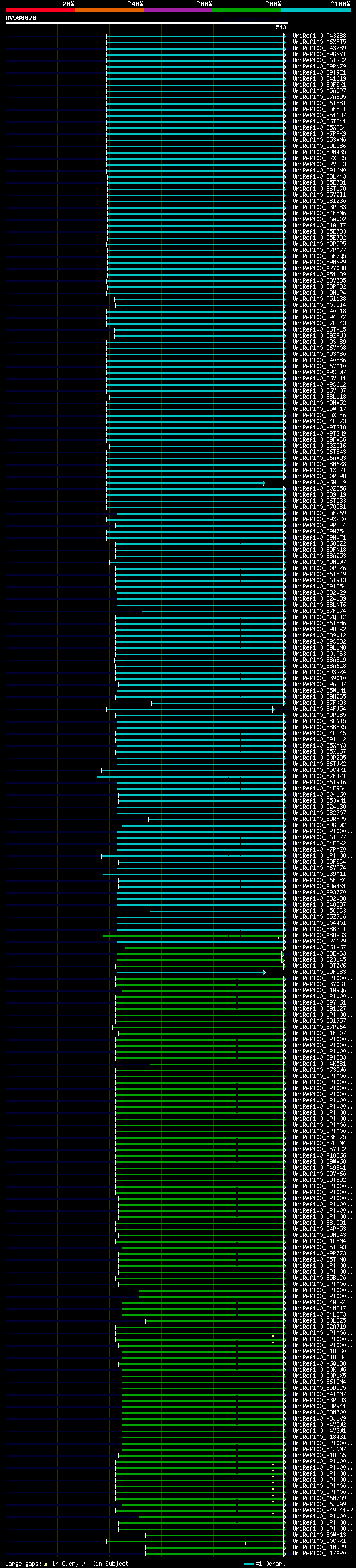Select the AV566678 query name label

(21, 18)
